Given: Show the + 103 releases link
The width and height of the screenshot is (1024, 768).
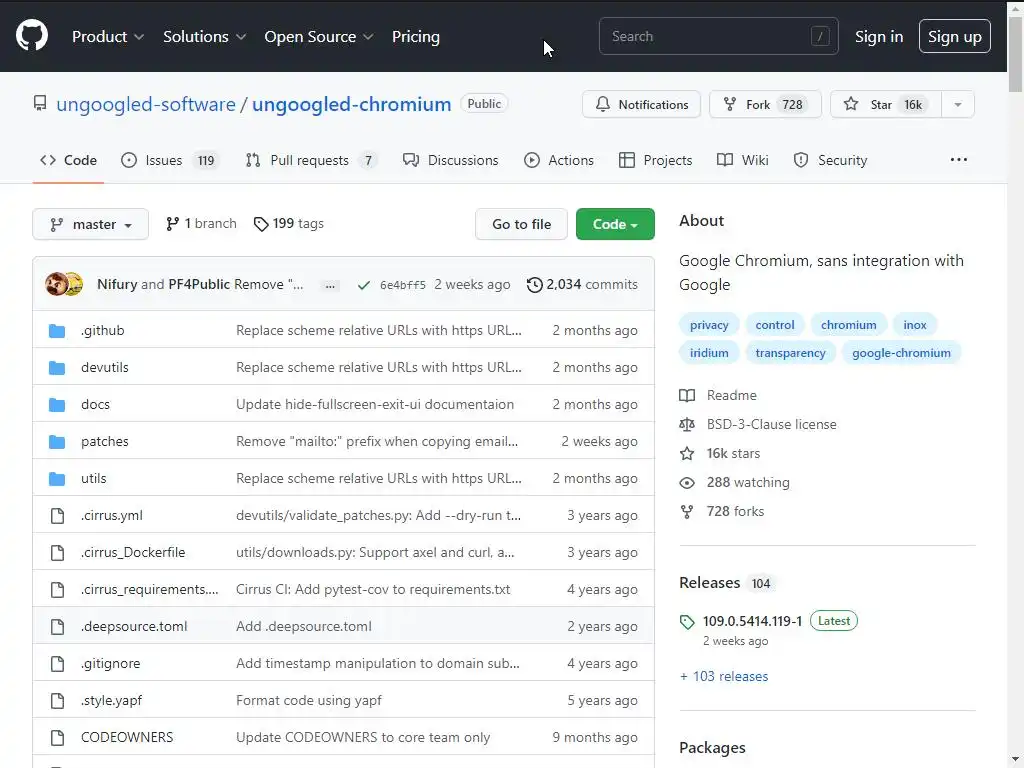Looking at the screenshot, I should tap(724, 676).
